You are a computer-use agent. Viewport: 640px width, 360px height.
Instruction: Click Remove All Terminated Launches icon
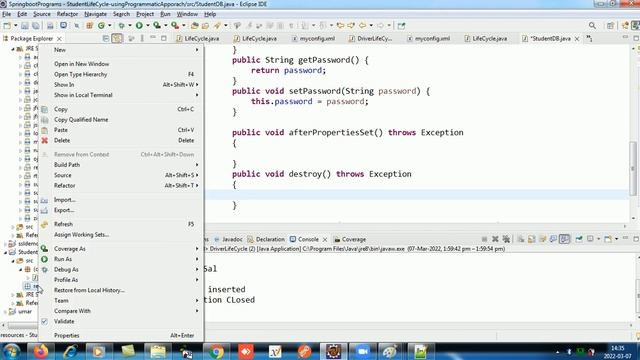[x=506, y=239]
